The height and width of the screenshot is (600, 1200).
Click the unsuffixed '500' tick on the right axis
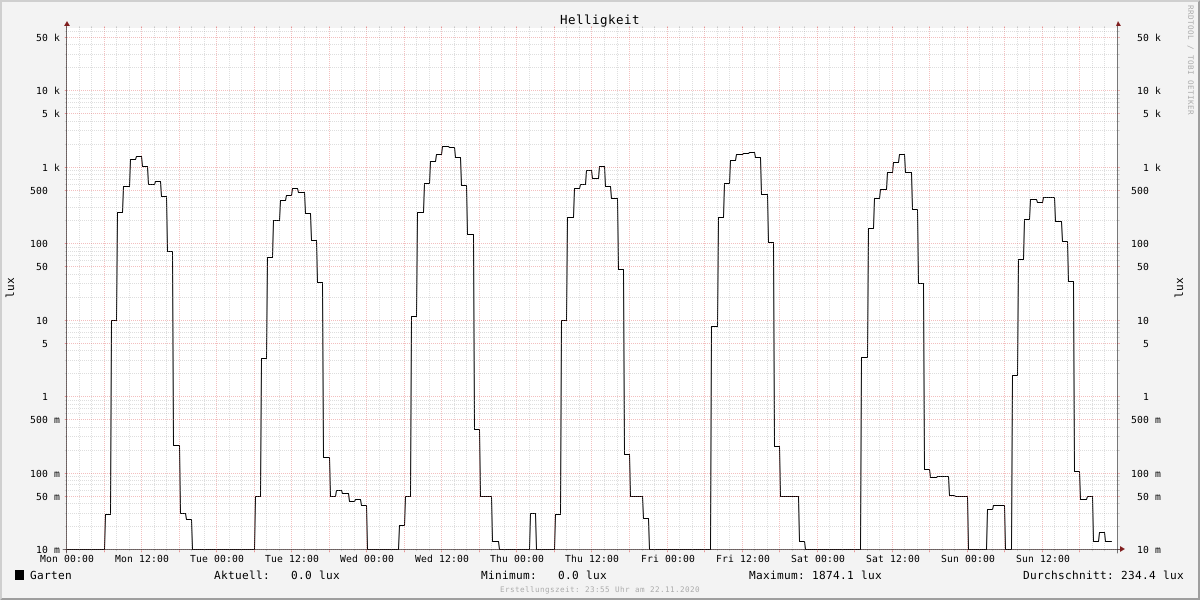[1140, 191]
